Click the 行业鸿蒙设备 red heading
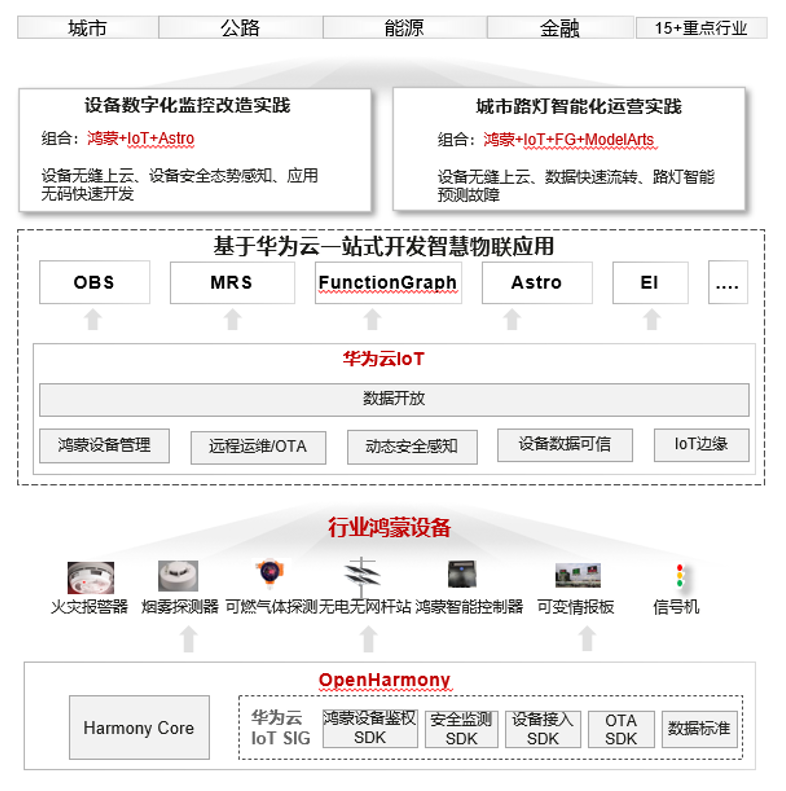 [389, 528]
